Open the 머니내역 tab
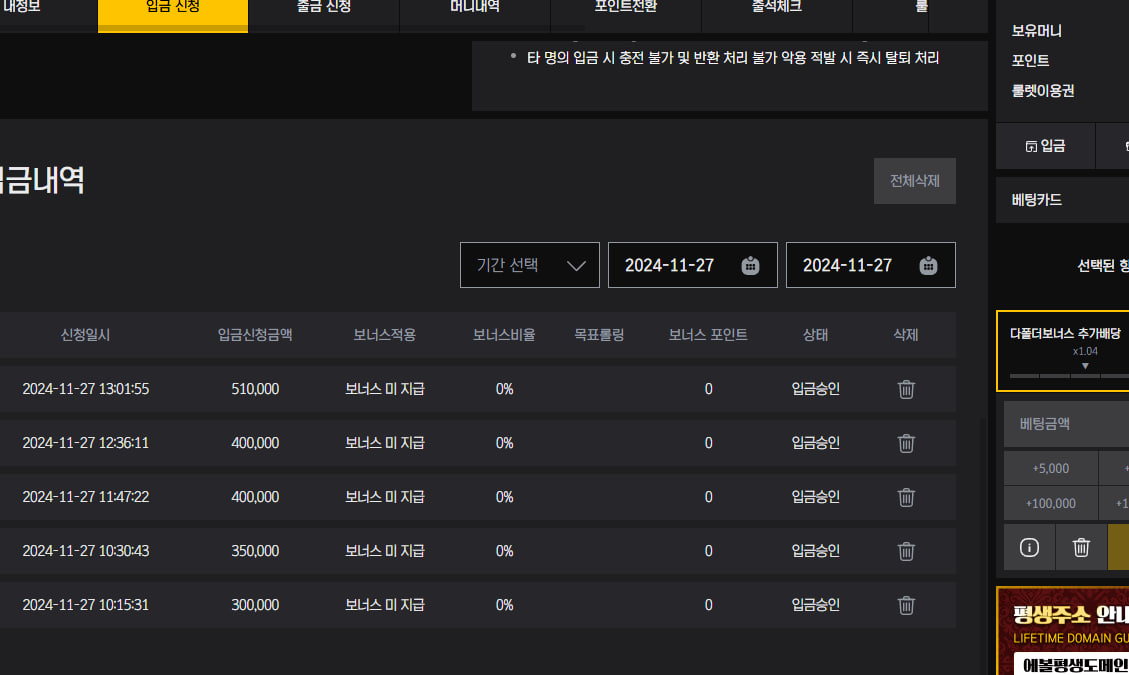1129x675 pixels. (475, 8)
